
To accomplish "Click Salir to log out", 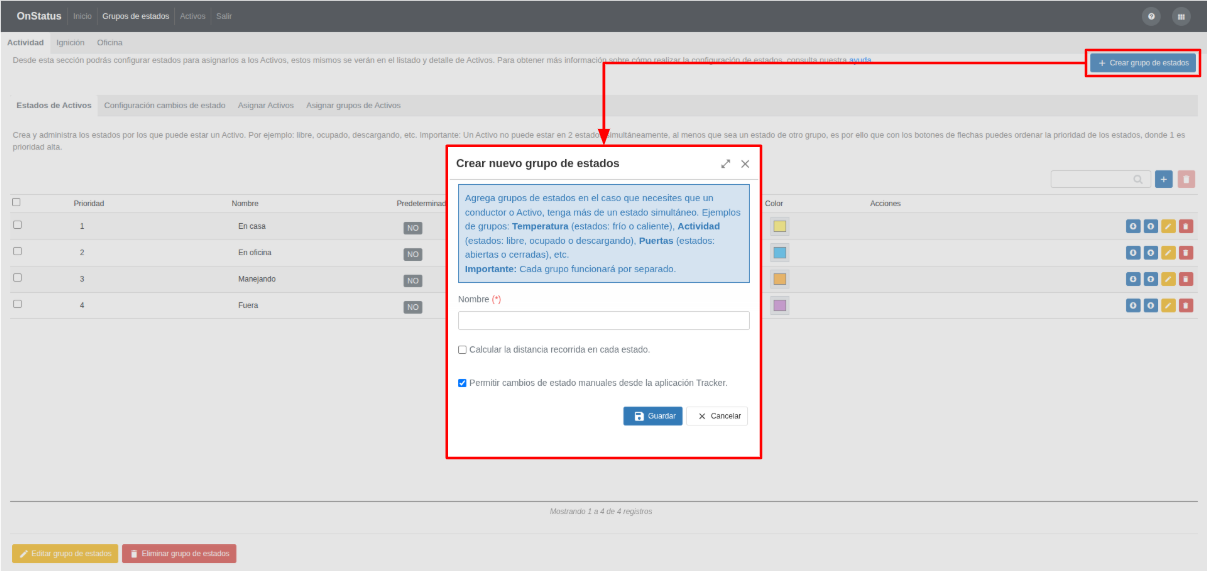I will point(224,16).
